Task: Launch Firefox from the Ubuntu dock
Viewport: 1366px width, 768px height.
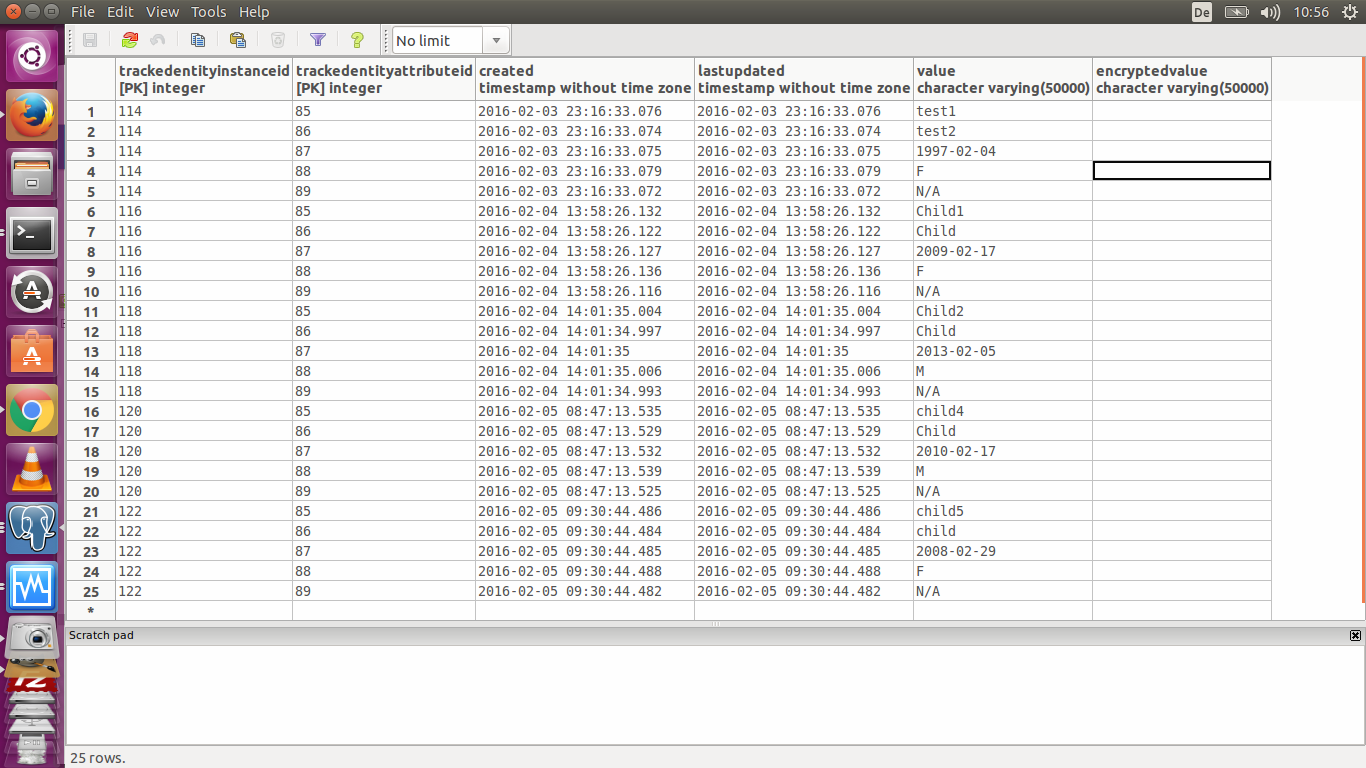Action: pyautogui.click(x=32, y=115)
